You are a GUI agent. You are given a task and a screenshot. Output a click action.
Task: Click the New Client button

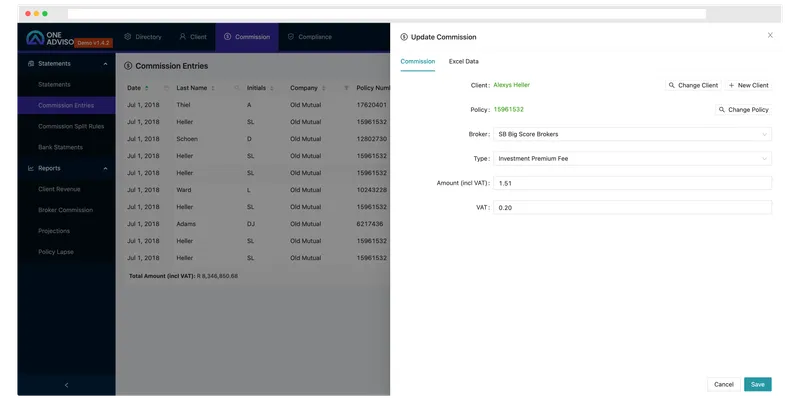(x=748, y=85)
